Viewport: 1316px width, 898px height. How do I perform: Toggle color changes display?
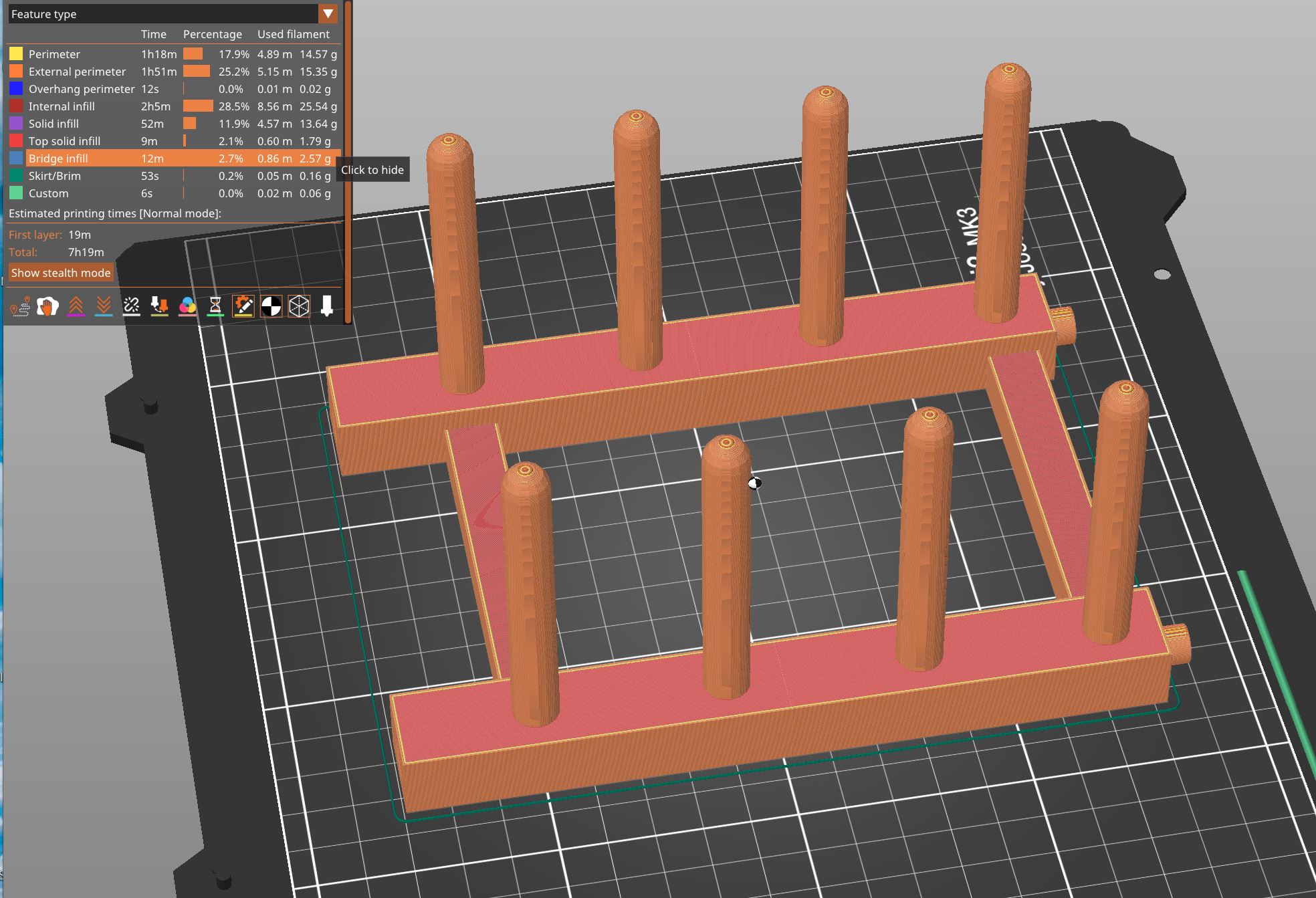(189, 307)
